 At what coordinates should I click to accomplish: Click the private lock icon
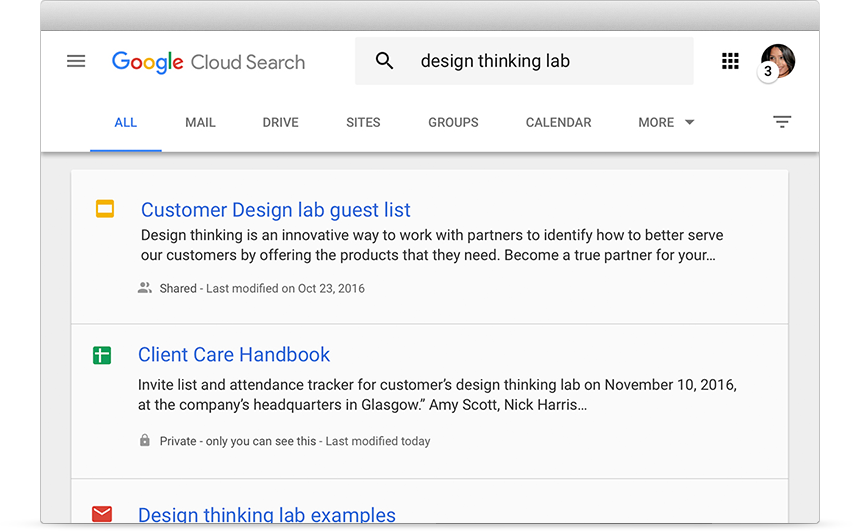(x=145, y=441)
